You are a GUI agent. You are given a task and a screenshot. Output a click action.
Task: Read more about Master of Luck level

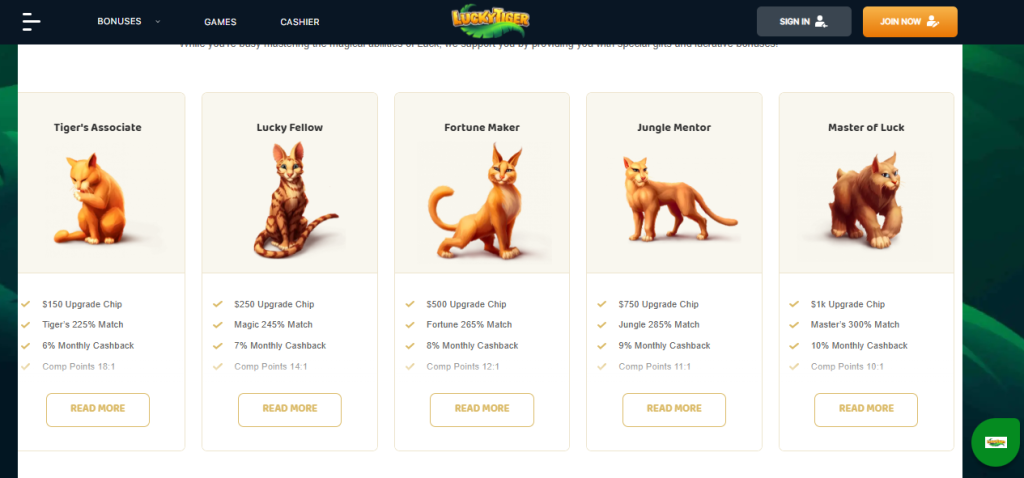click(x=866, y=409)
